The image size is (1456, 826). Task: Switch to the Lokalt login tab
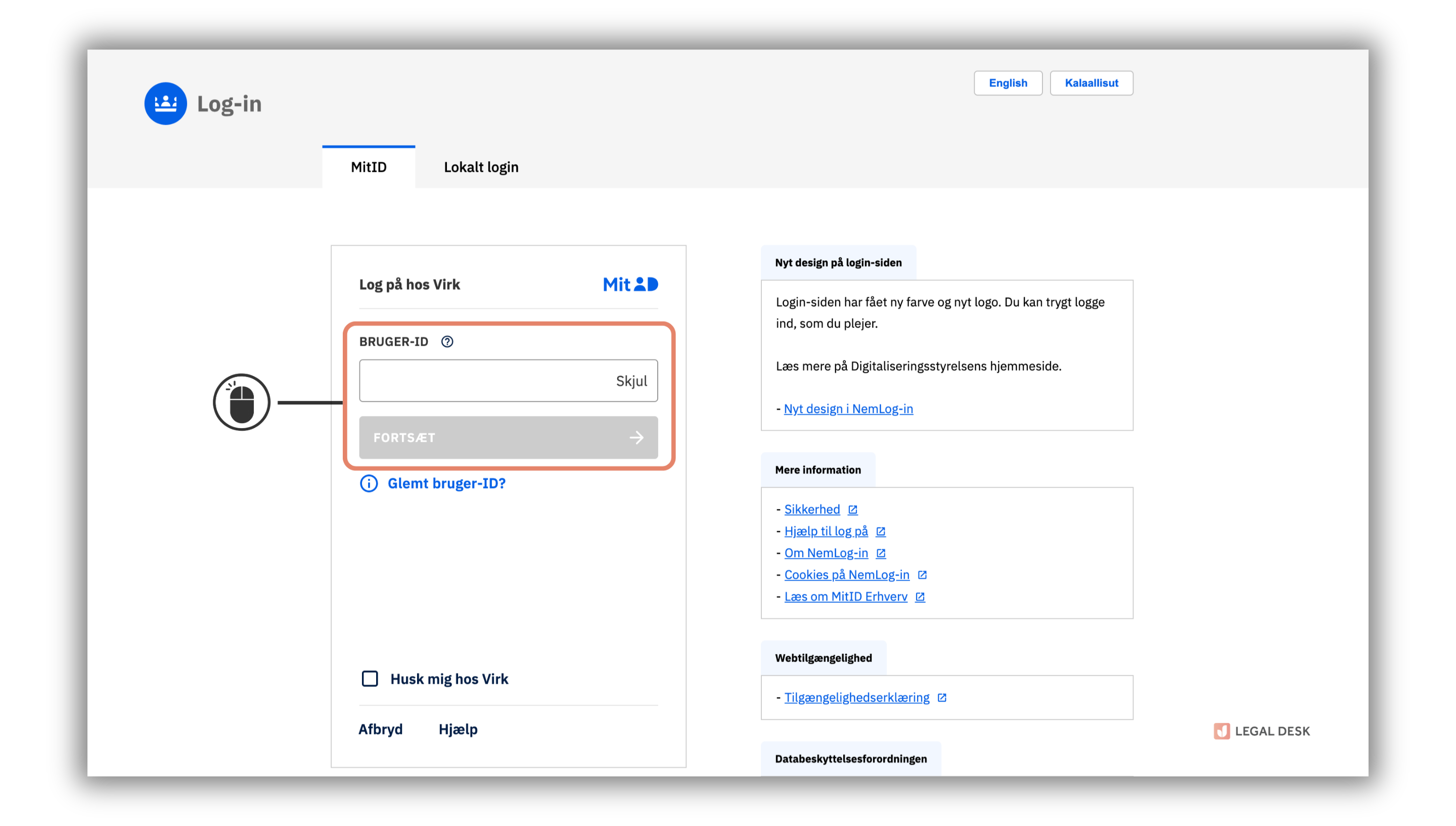point(481,167)
